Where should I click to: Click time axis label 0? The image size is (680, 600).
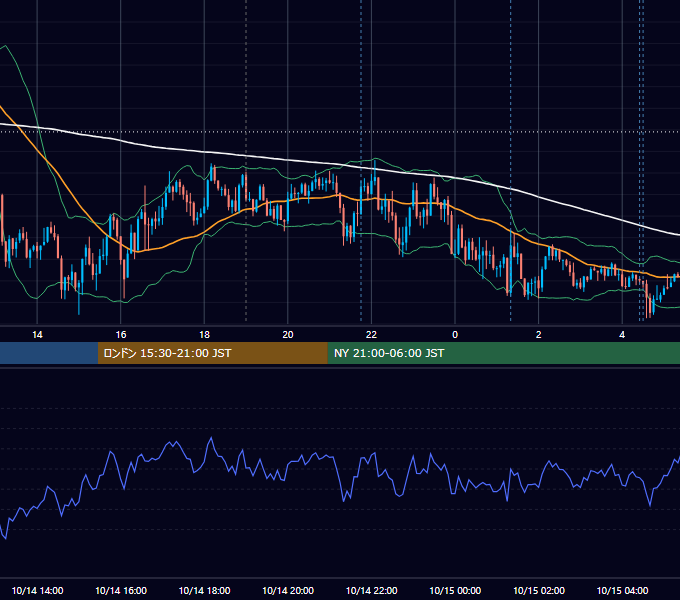[x=455, y=335]
